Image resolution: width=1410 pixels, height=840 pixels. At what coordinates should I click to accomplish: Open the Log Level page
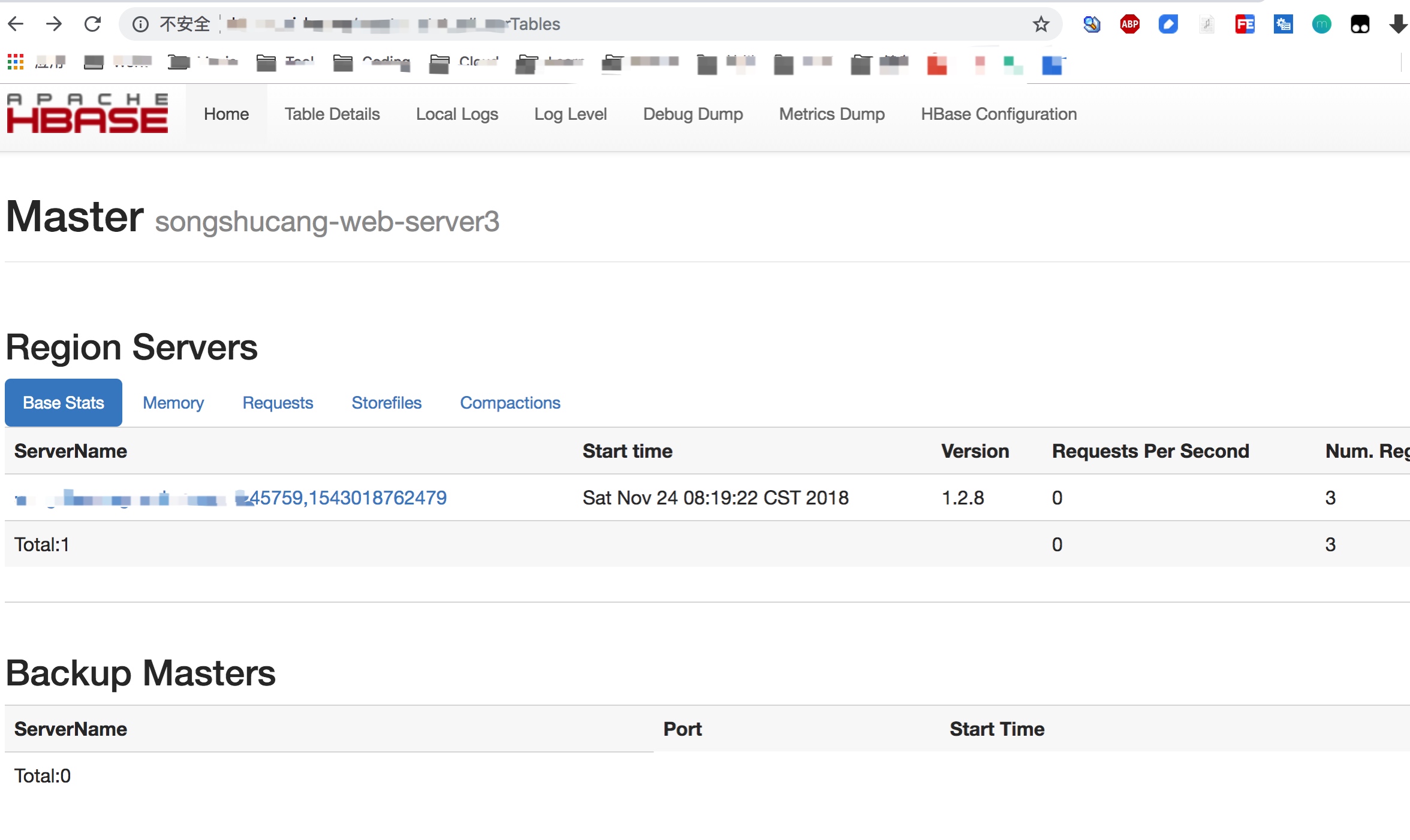click(x=570, y=114)
